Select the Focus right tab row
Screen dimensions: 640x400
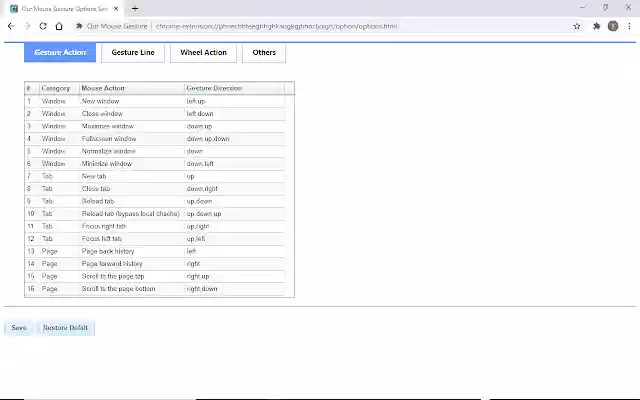pyautogui.click(x=155, y=227)
